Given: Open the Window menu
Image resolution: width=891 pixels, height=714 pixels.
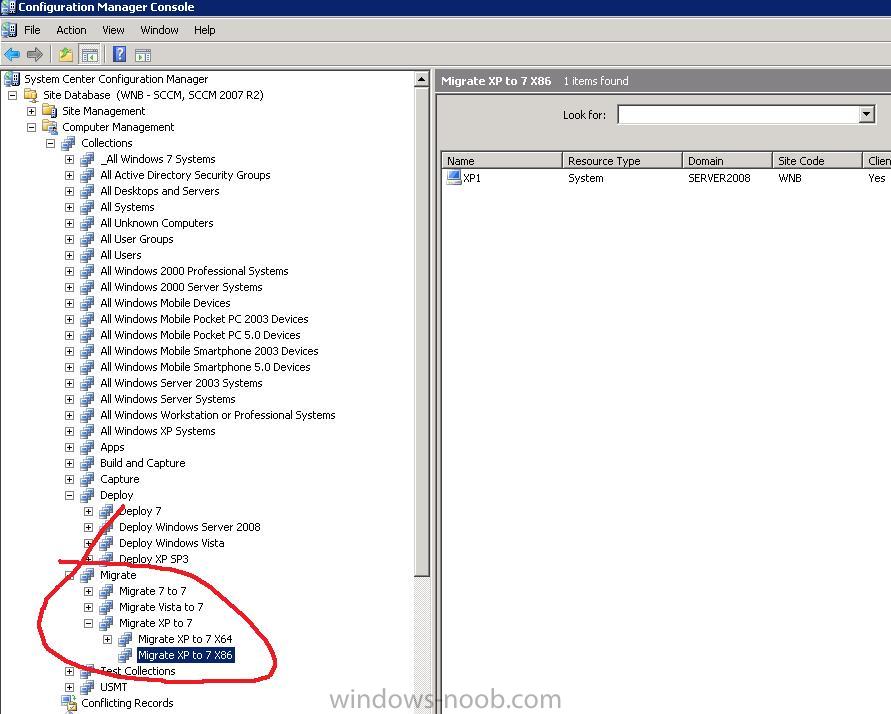Looking at the screenshot, I should [x=159, y=30].
